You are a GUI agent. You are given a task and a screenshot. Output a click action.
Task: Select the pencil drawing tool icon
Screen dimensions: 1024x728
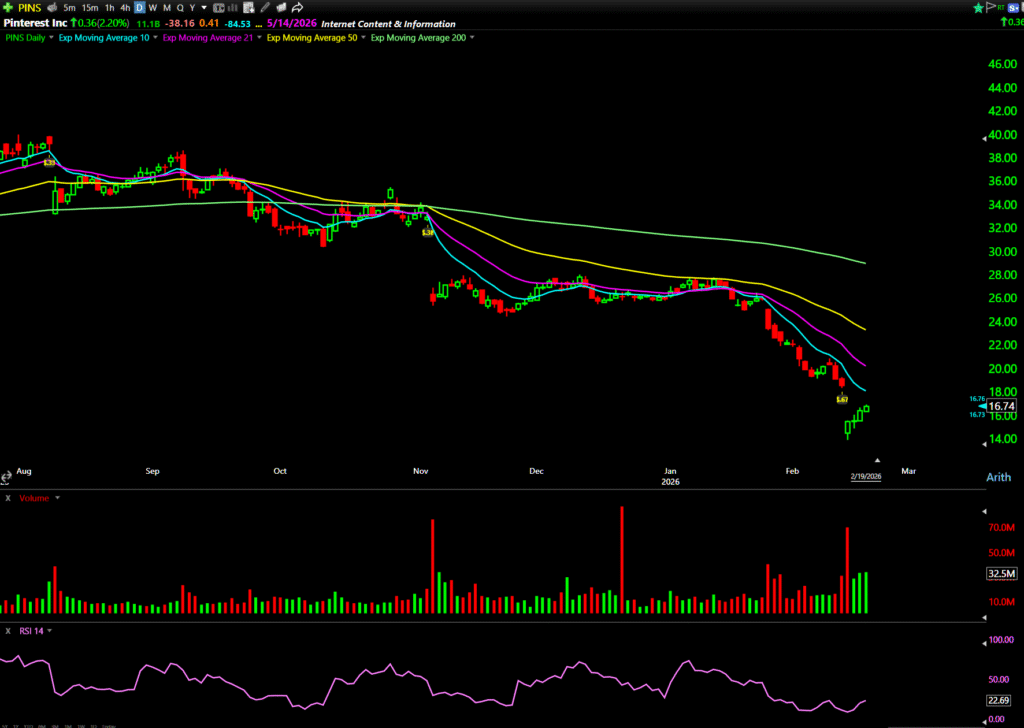pos(265,8)
